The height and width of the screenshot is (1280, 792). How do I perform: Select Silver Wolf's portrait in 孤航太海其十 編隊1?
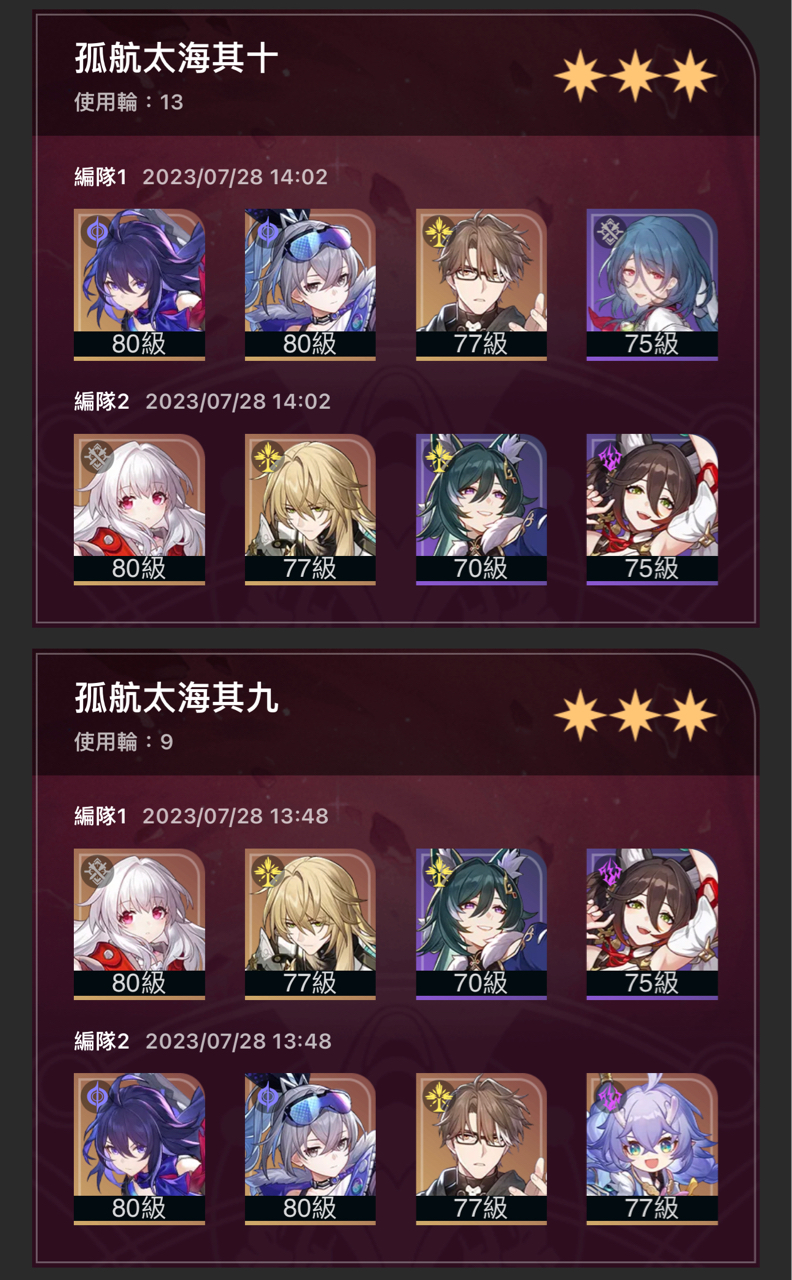tap(310, 284)
